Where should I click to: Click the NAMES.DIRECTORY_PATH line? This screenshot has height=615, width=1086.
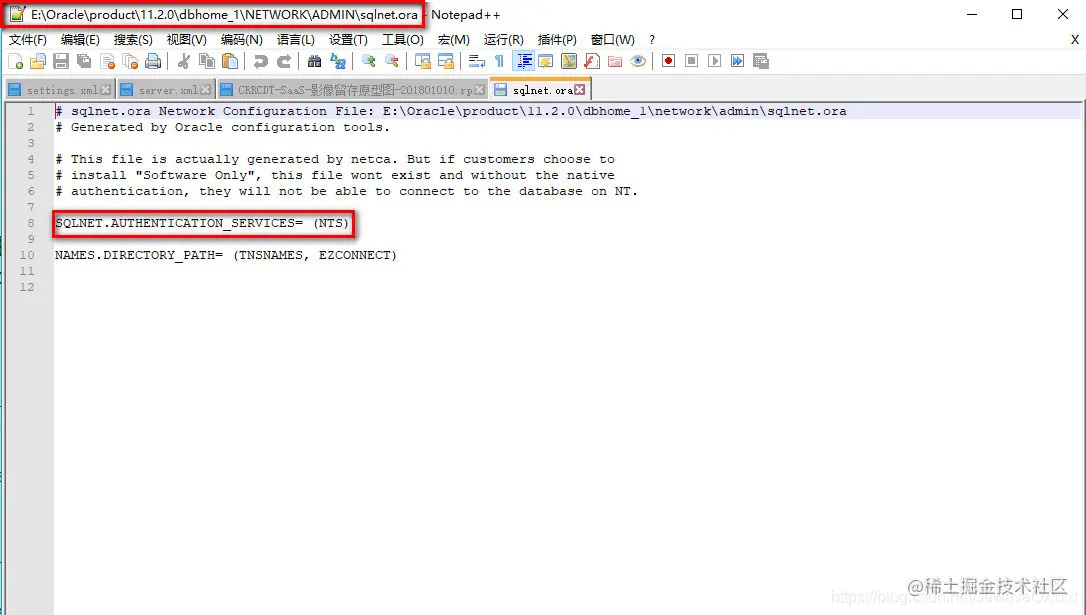226,255
